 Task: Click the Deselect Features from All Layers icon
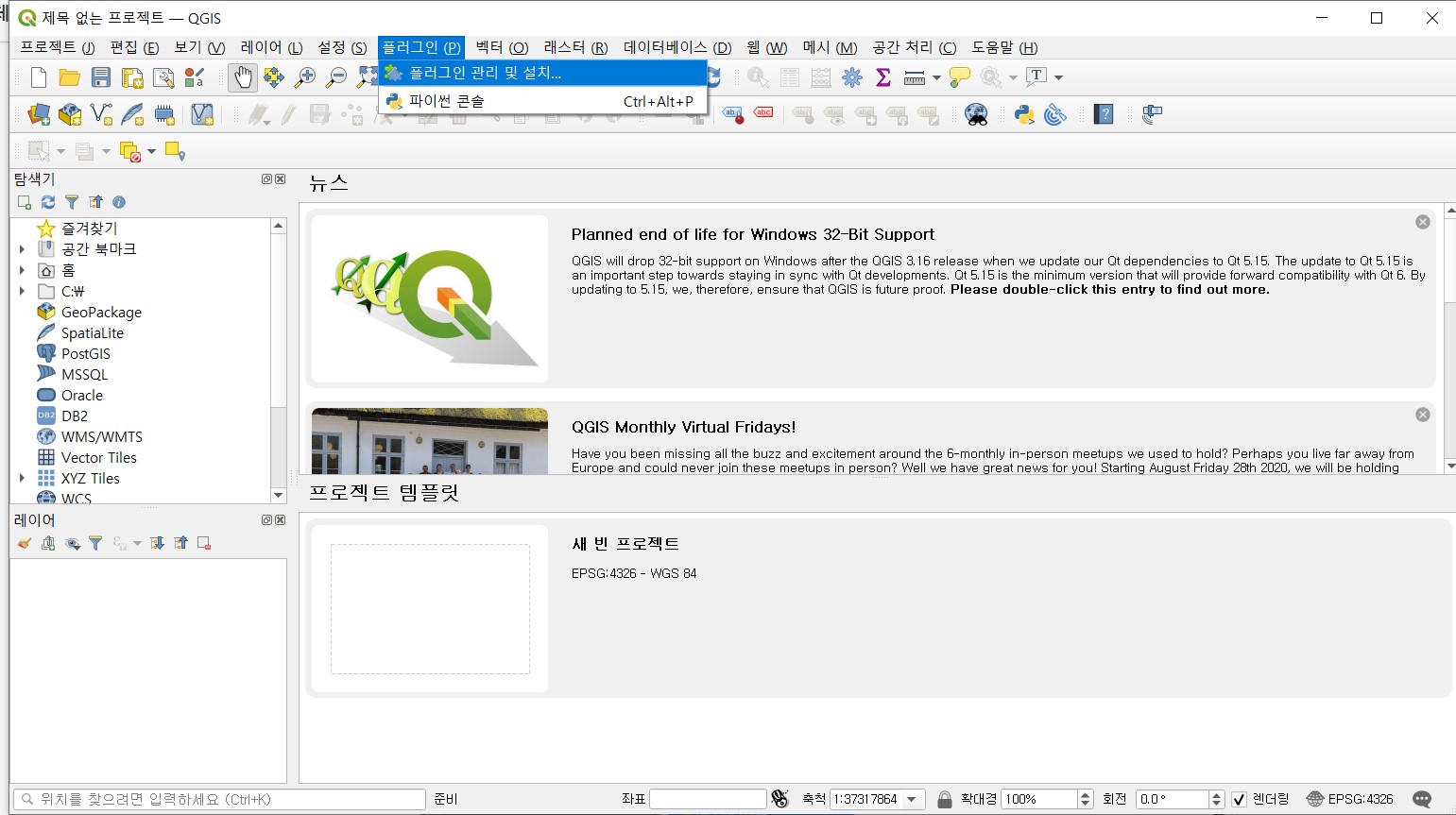click(129, 151)
